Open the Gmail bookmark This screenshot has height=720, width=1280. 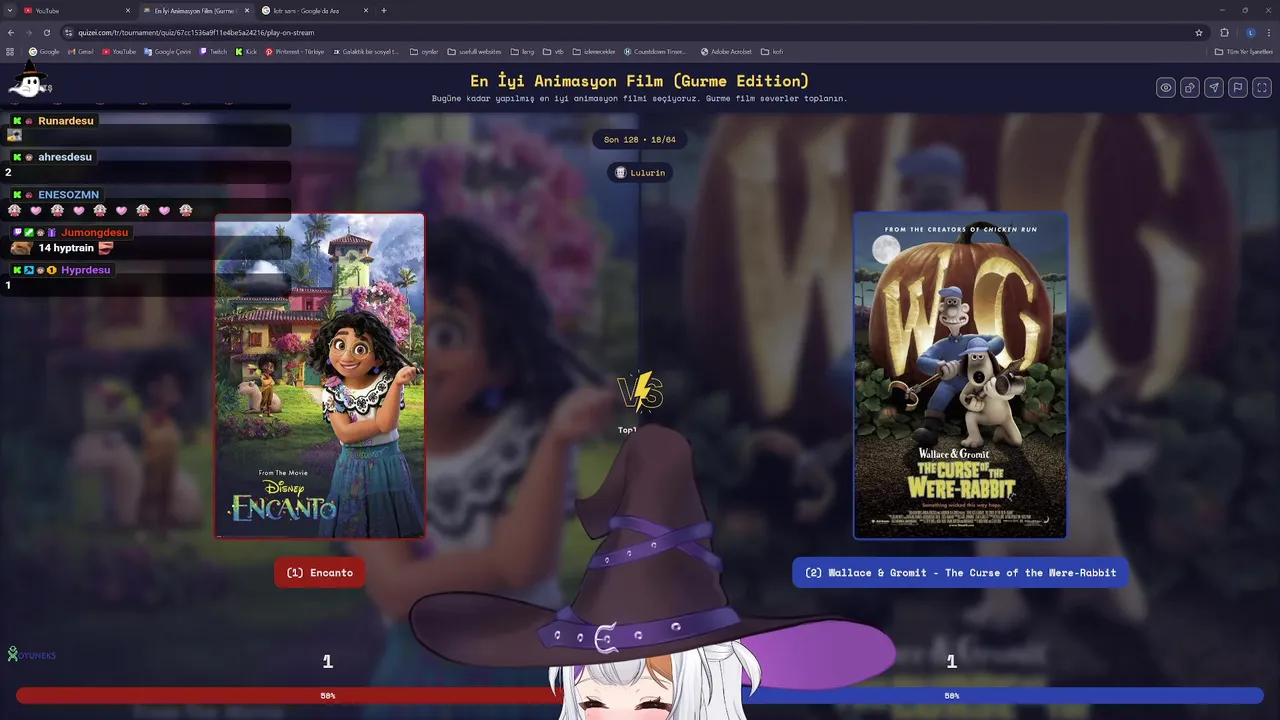pos(80,52)
